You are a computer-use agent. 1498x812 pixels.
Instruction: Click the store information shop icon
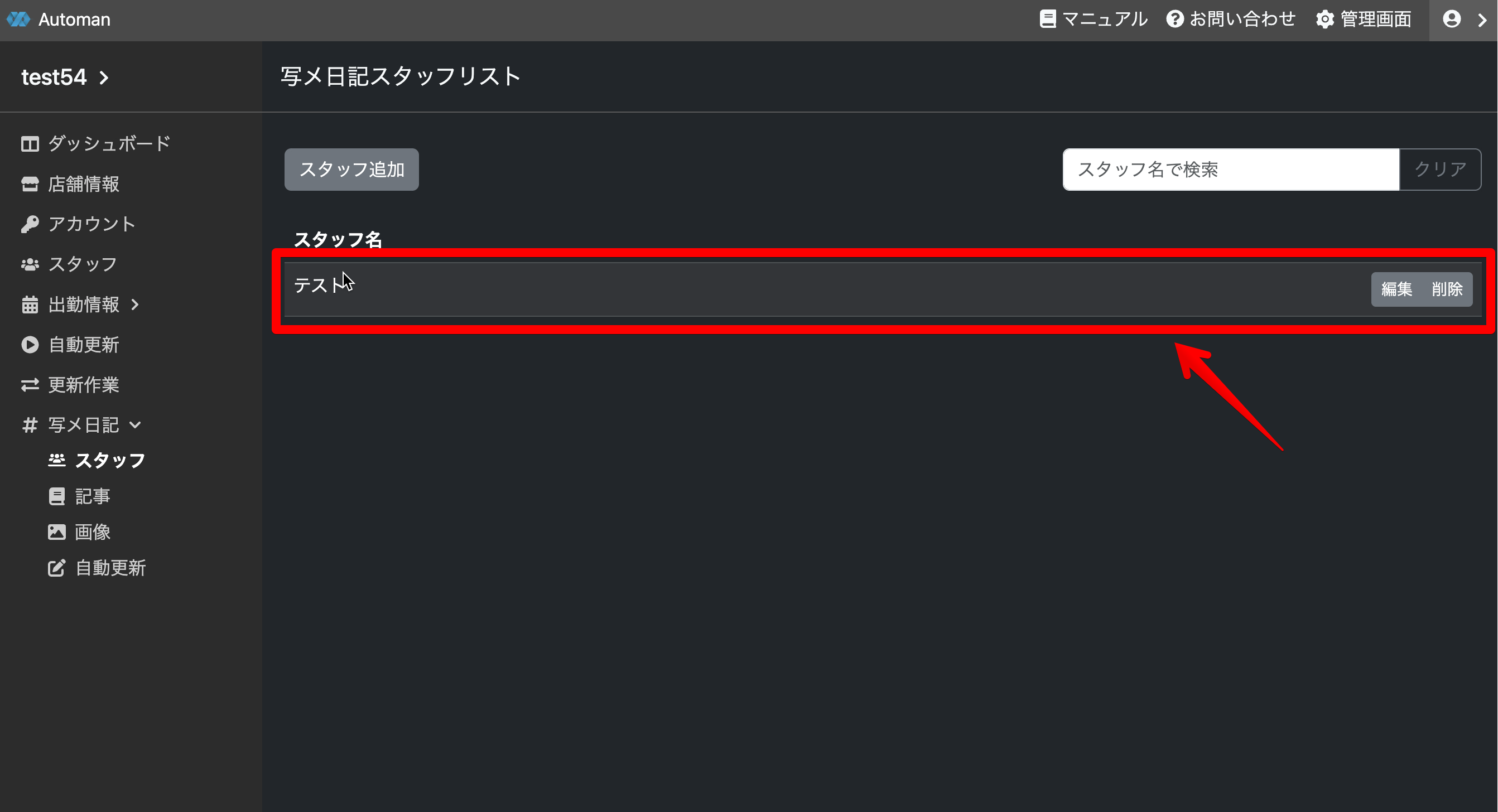pyautogui.click(x=30, y=184)
